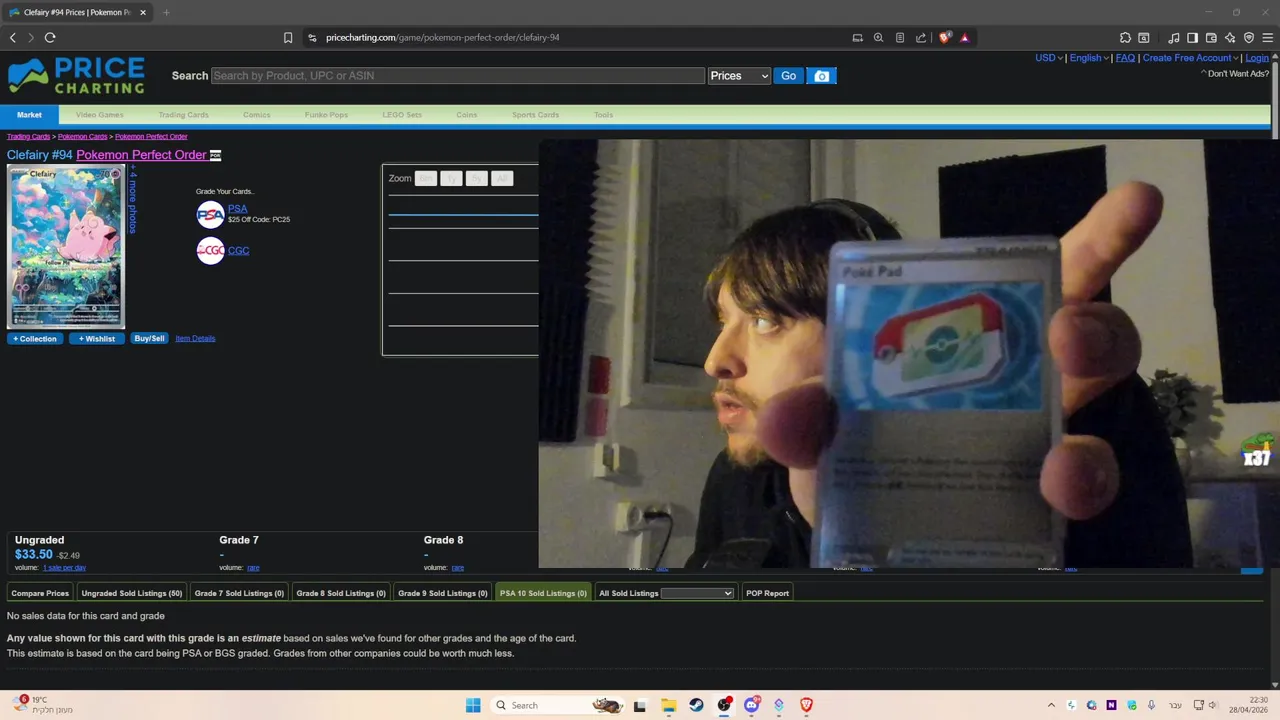The width and height of the screenshot is (1280, 720).
Task: Open the Item Details link
Action: tap(195, 339)
